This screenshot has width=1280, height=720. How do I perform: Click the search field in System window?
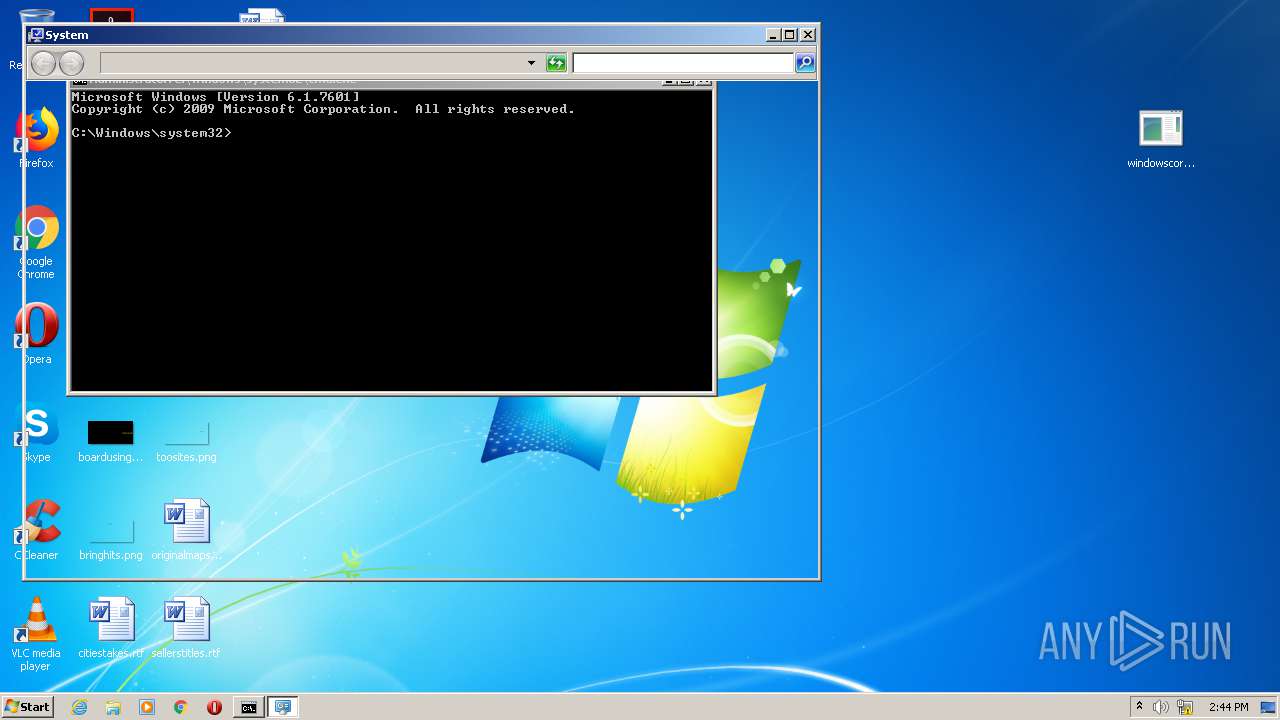(683, 64)
